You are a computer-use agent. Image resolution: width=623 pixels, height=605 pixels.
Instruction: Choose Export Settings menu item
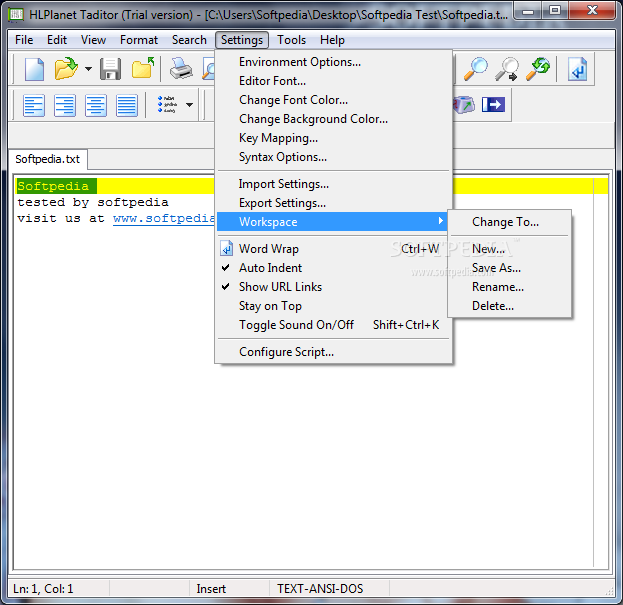coord(333,203)
